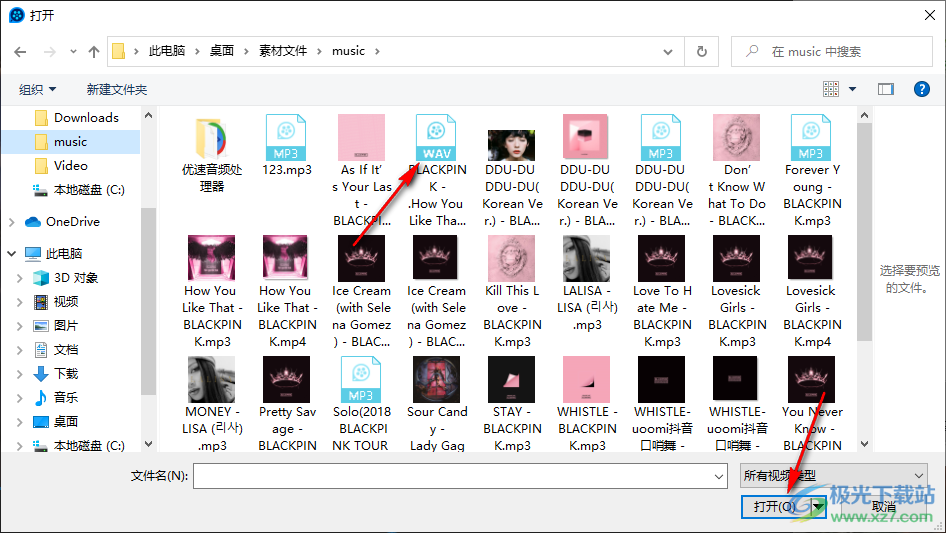Click the search music input field
Viewport: 946px width, 533px height.
[x=832, y=52]
